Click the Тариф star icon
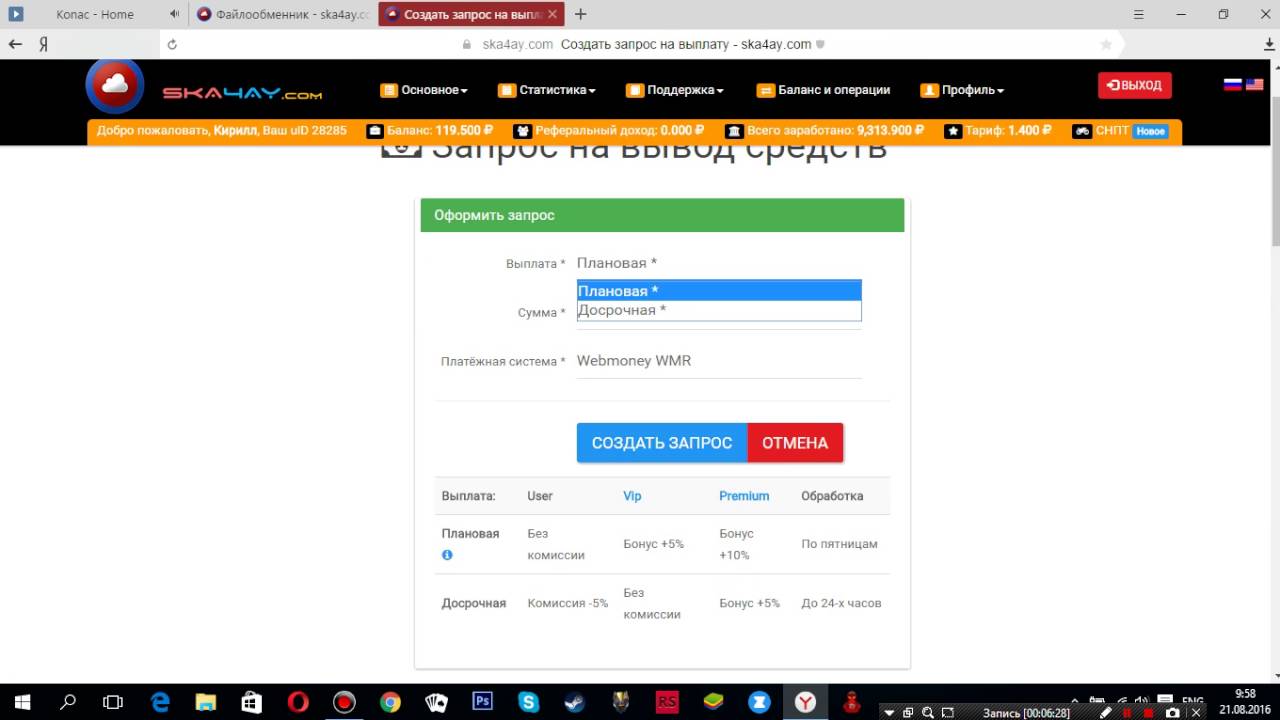This screenshot has width=1280, height=720. tap(954, 131)
